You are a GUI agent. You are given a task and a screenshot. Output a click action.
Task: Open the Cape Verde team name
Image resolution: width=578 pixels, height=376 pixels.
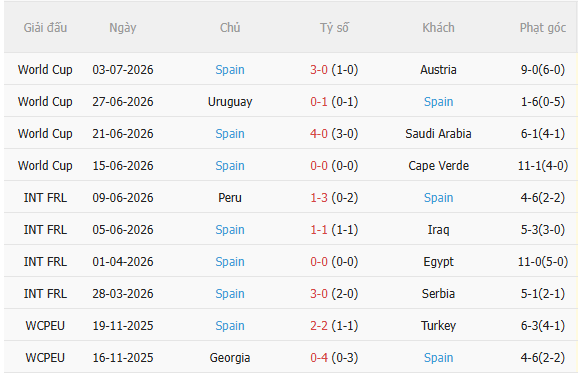438,166
